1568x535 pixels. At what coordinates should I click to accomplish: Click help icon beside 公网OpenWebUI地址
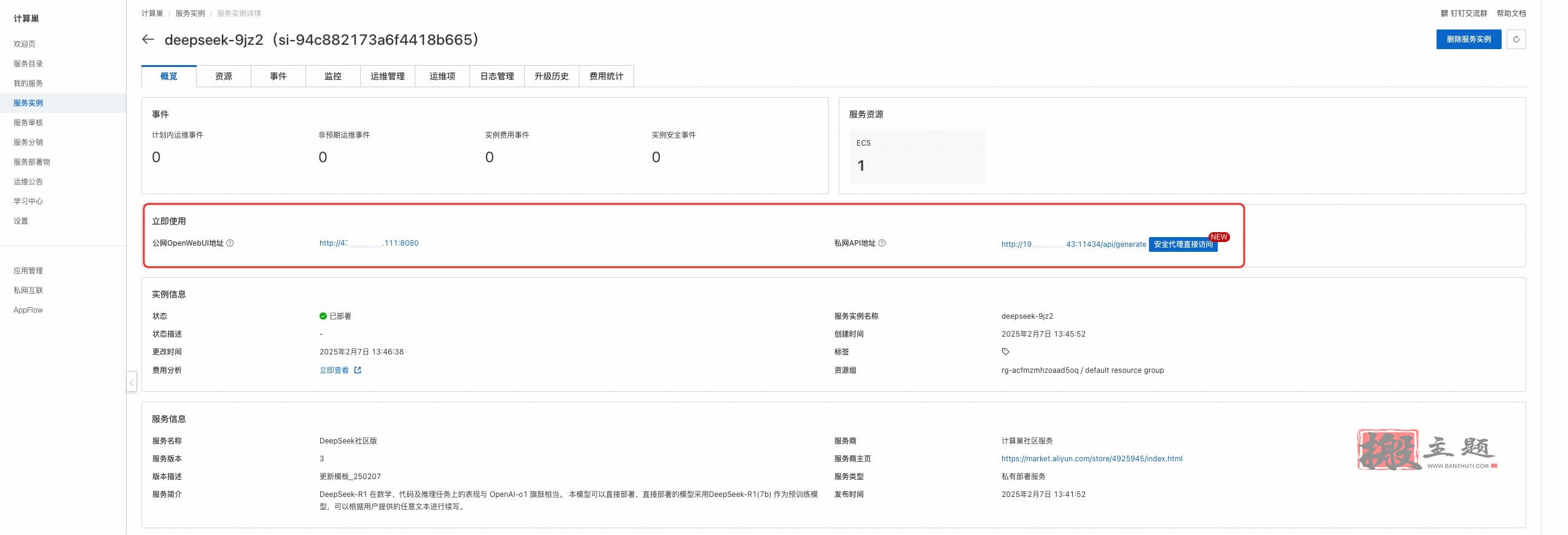230,243
